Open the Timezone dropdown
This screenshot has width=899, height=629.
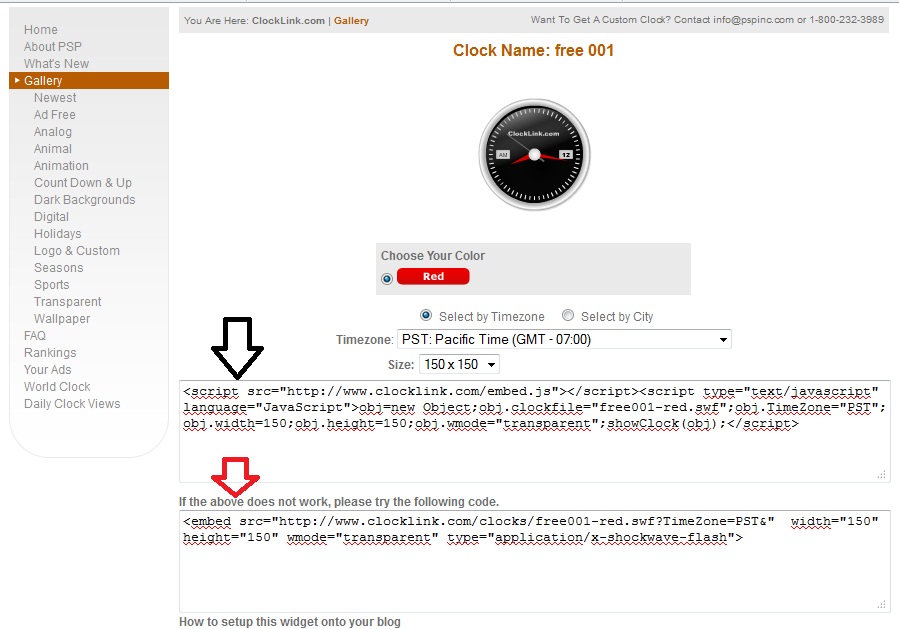(564, 339)
